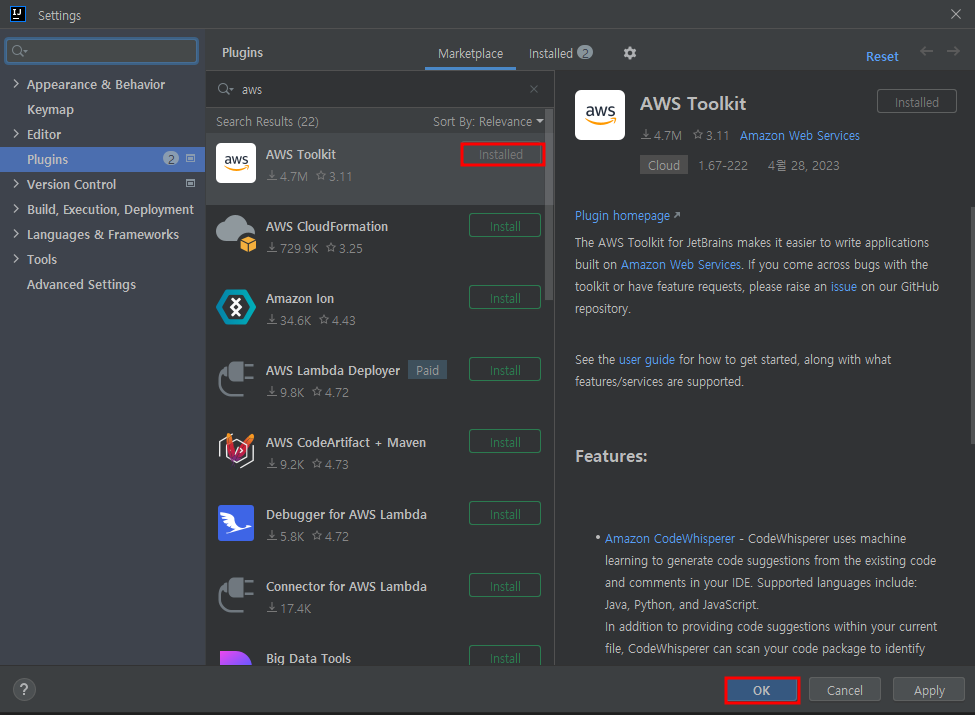Click the IntelliJ logo in title bar
Image resolution: width=975 pixels, height=715 pixels.
point(17,14)
